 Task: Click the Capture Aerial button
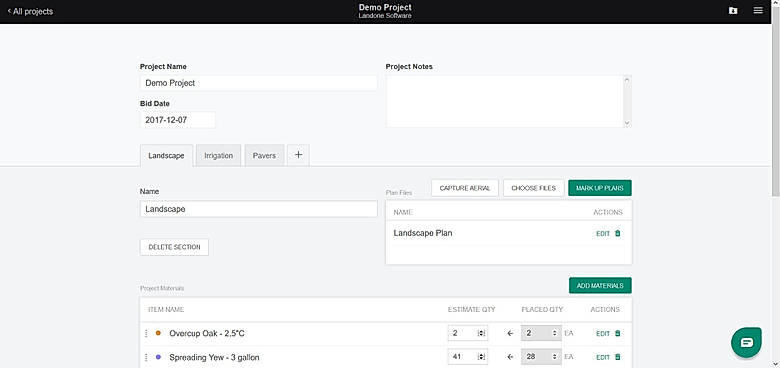(x=465, y=188)
